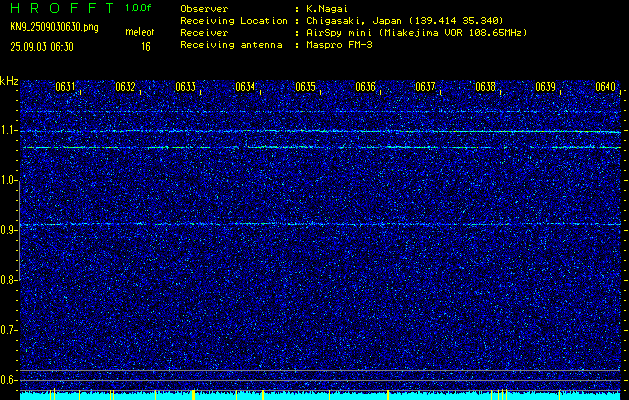The width and height of the screenshot is (629, 400).
Task: Click the 0633 time label
Action: tap(185, 87)
